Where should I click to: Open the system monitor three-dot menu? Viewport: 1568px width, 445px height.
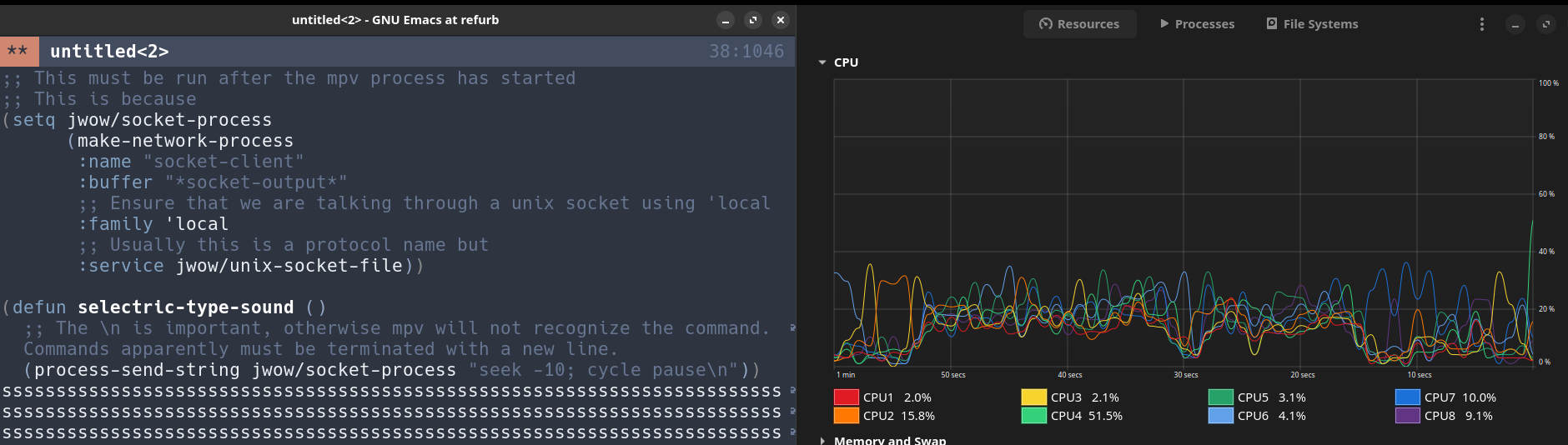coord(1481,24)
